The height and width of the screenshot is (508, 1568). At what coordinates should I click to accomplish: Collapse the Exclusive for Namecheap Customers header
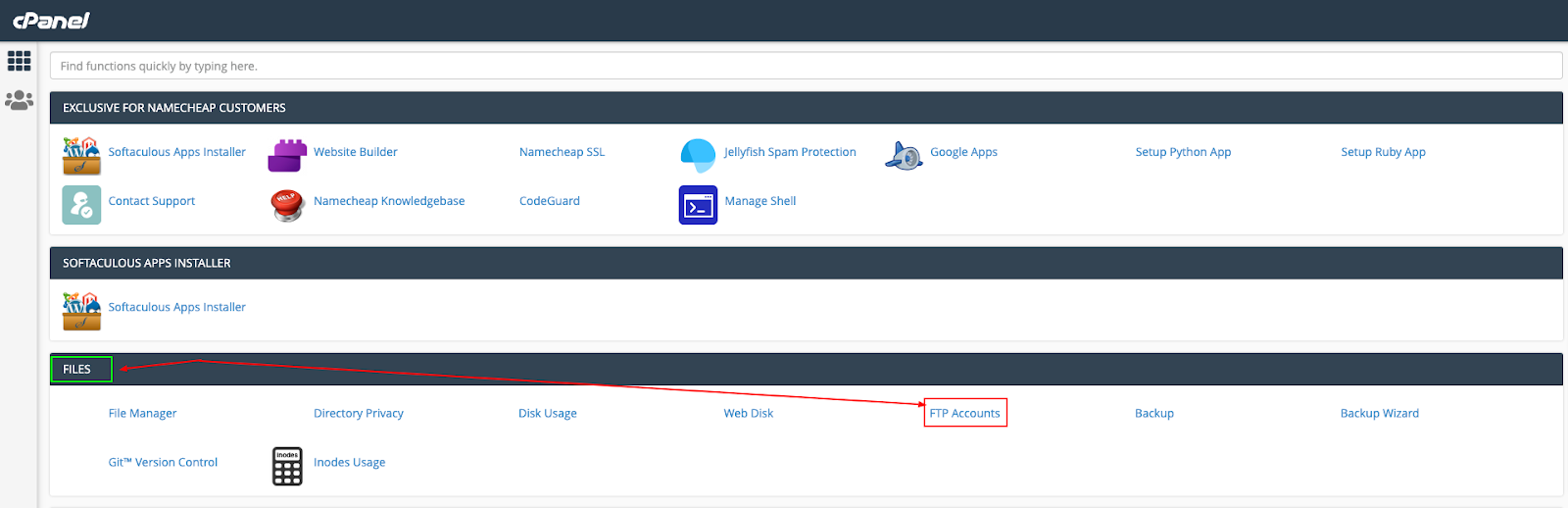(x=806, y=108)
